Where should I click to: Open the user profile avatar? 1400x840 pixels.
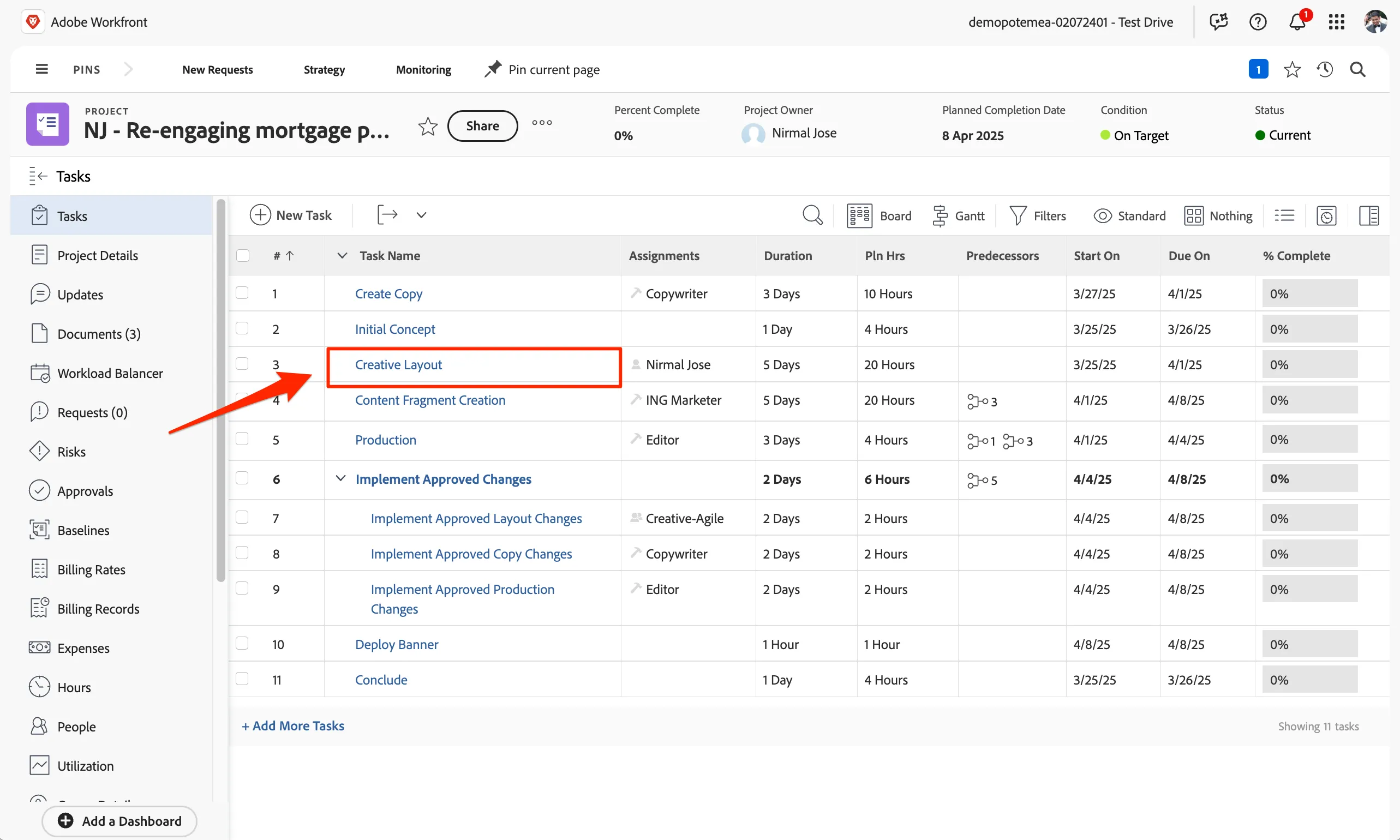click(1375, 22)
